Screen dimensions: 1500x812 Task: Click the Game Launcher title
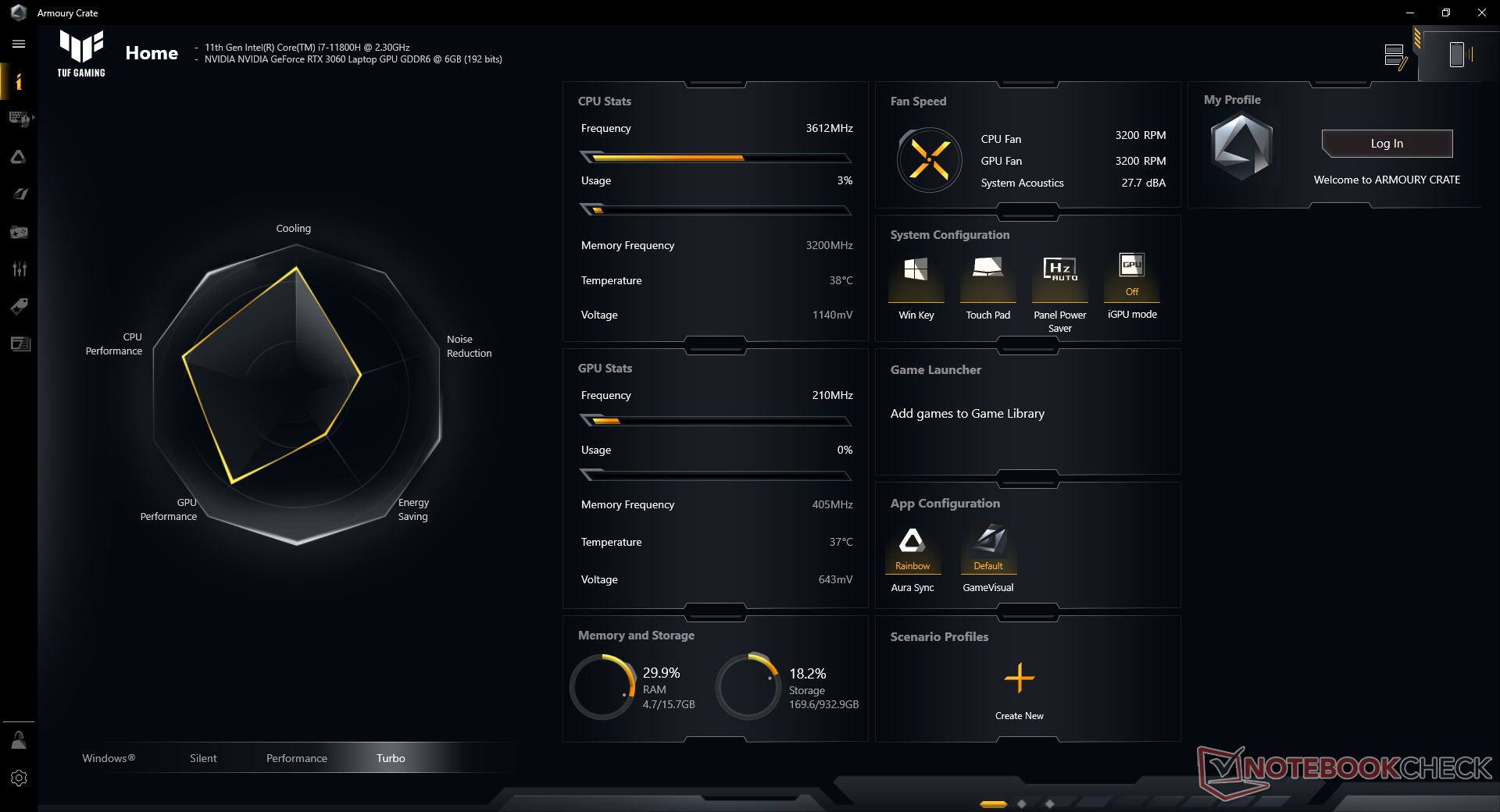pyautogui.click(x=936, y=370)
